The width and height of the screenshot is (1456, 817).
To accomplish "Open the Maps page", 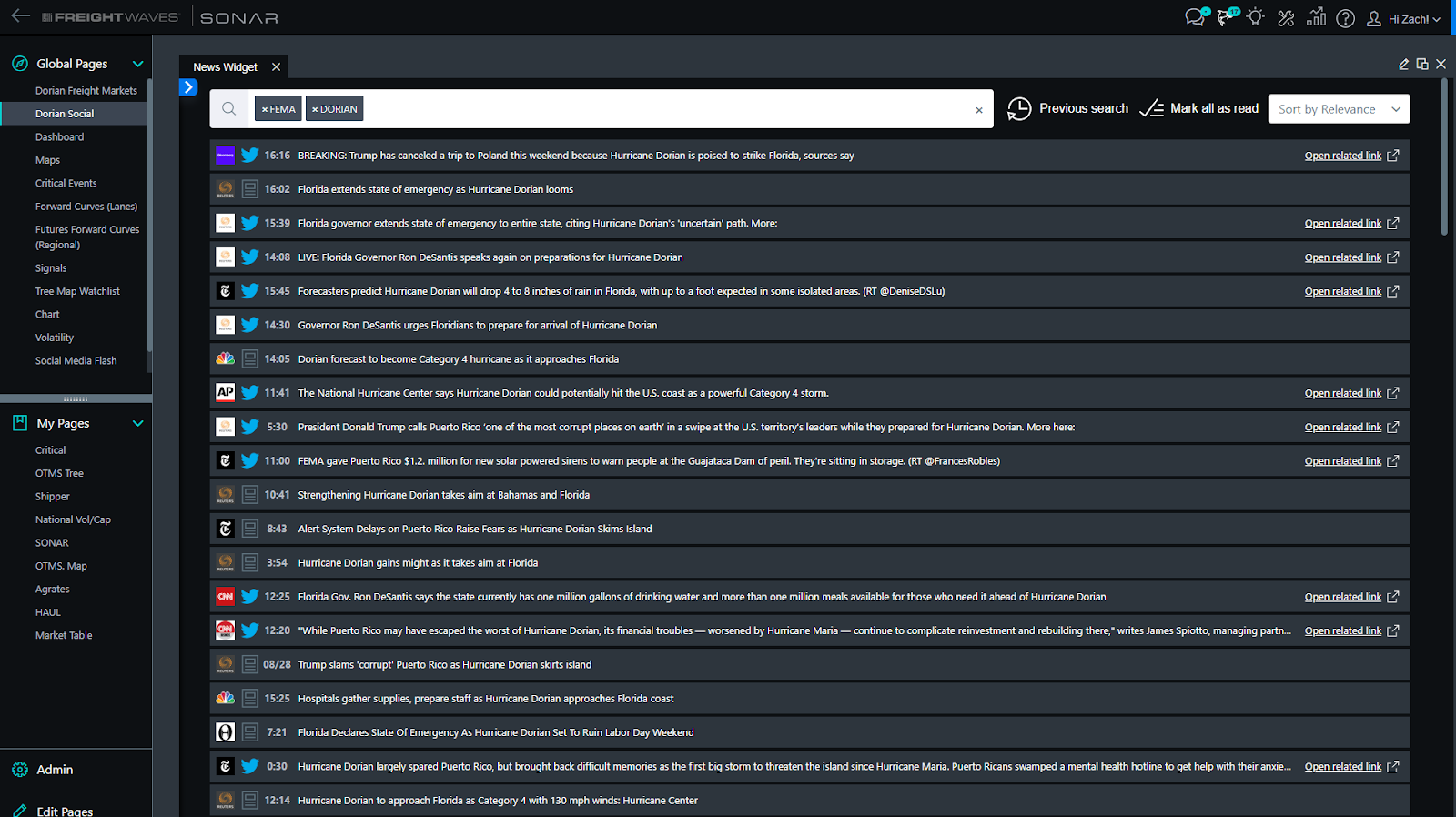I will click(x=47, y=160).
